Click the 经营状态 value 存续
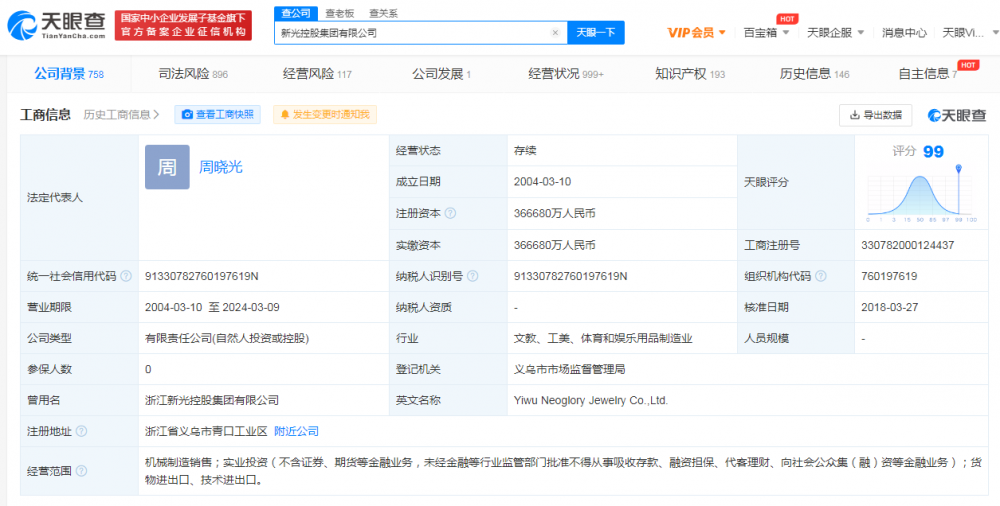The image size is (1000, 506). coord(525,151)
